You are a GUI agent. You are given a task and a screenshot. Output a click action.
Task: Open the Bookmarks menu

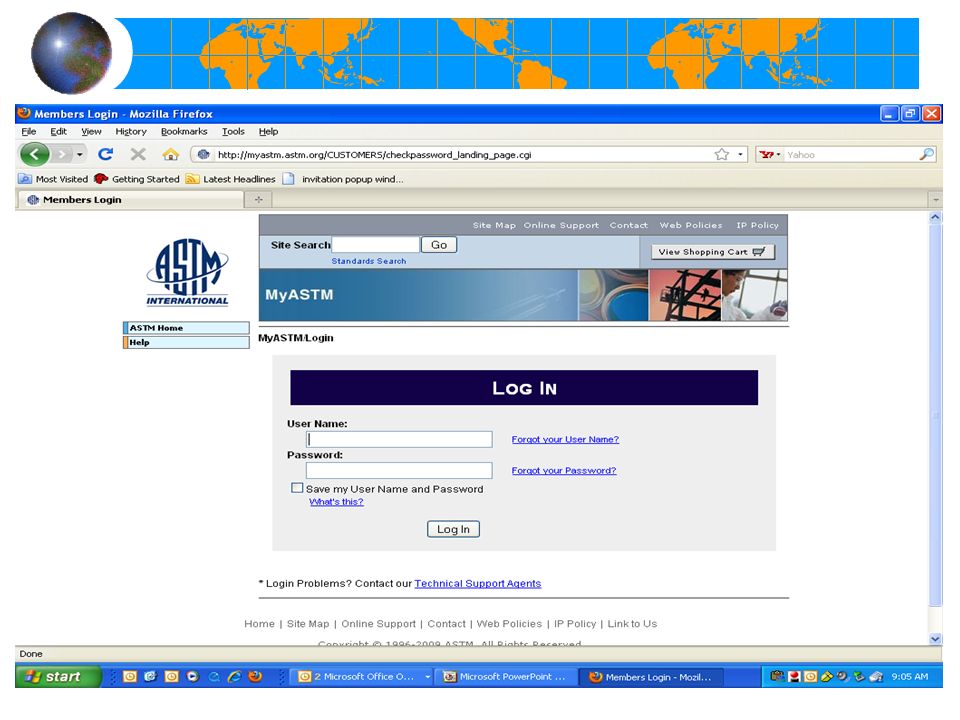click(x=184, y=131)
